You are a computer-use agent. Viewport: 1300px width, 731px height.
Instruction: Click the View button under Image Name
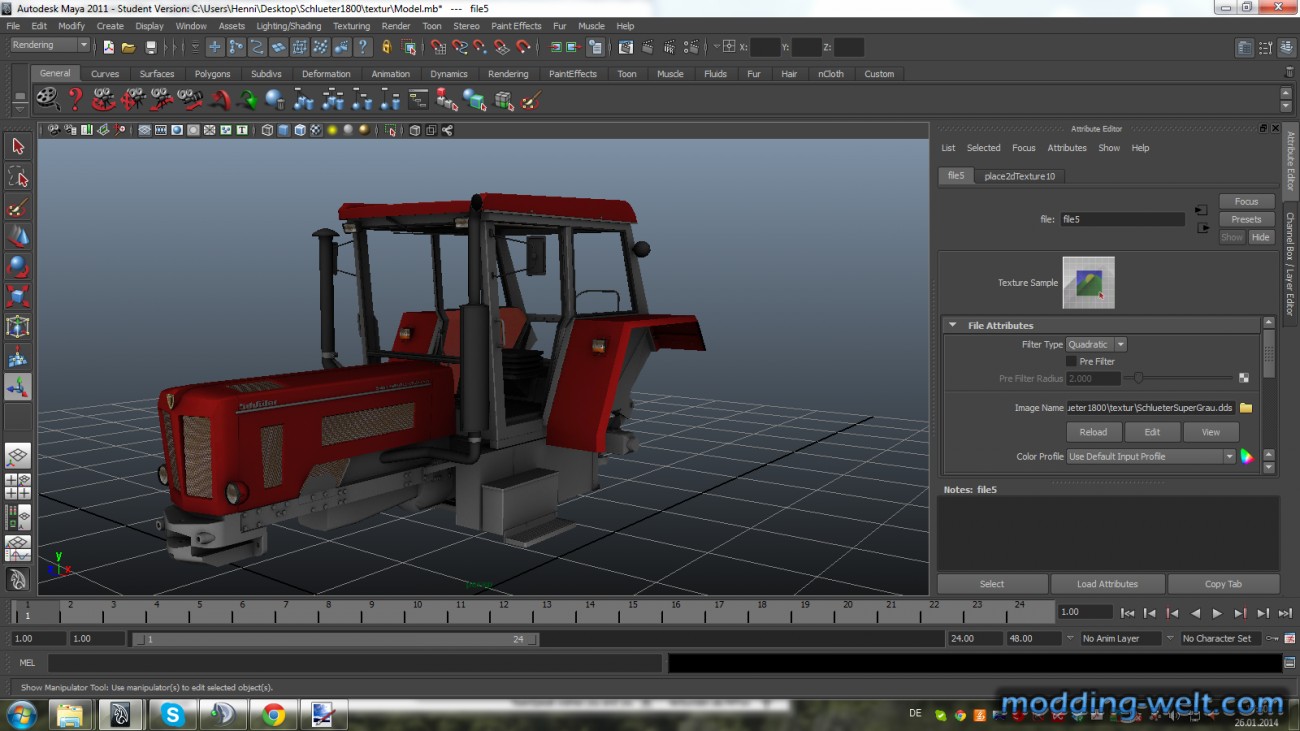[x=1211, y=432]
